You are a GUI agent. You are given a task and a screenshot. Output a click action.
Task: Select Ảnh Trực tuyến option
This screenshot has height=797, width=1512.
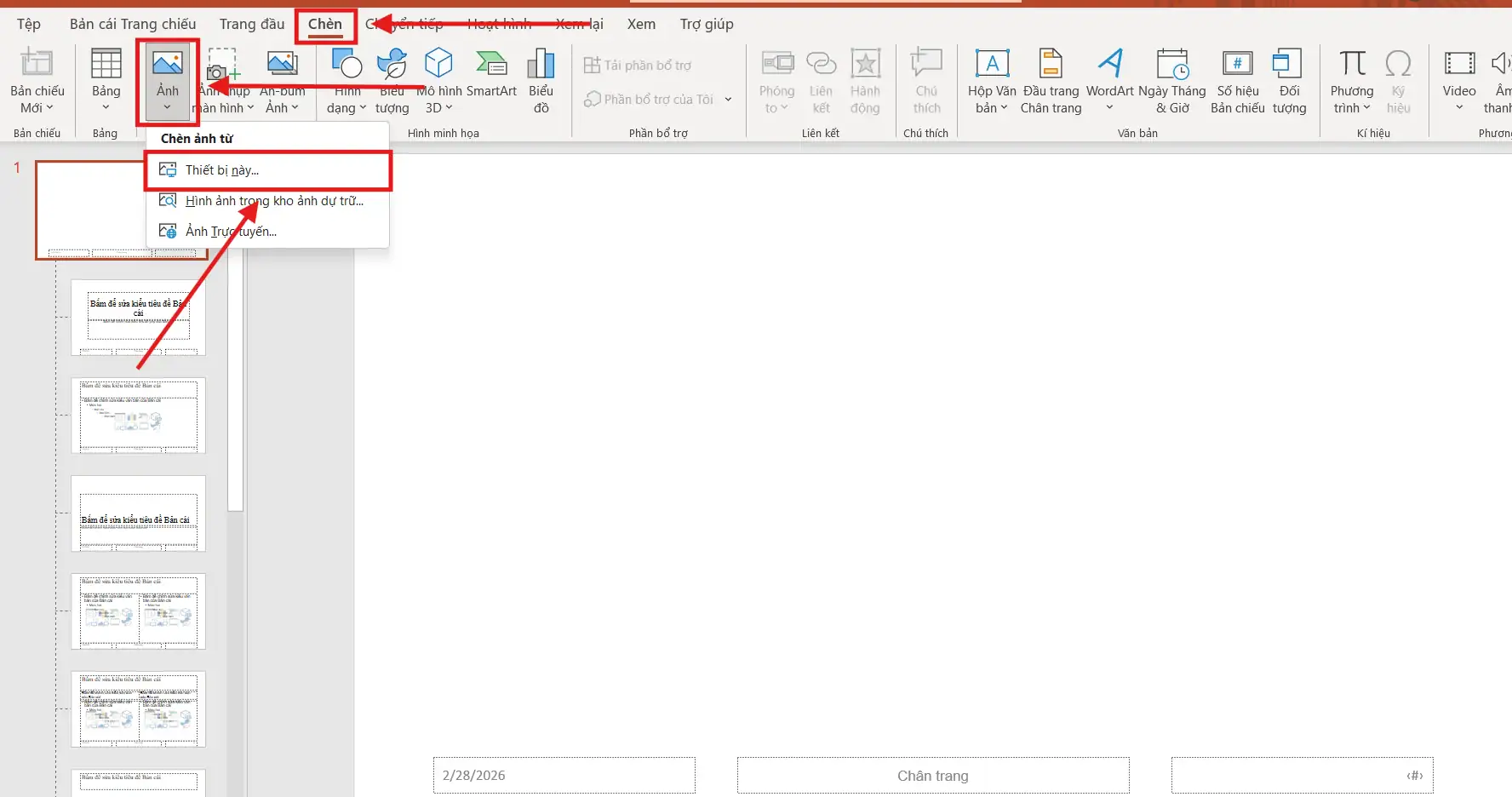tap(231, 231)
